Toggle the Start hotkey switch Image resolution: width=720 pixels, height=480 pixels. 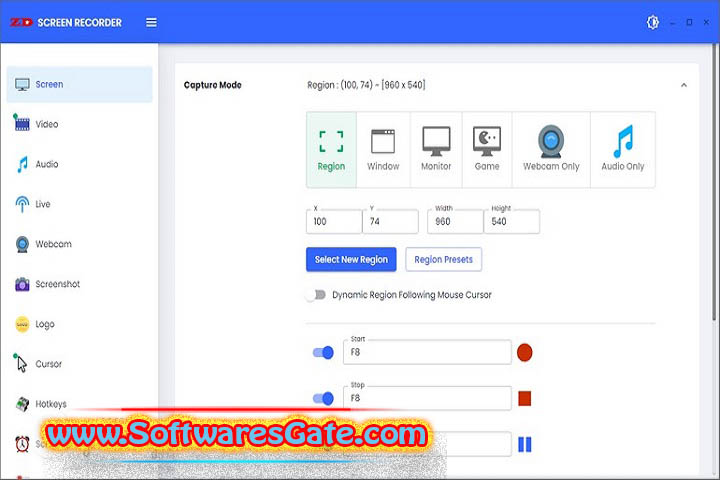click(323, 352)
